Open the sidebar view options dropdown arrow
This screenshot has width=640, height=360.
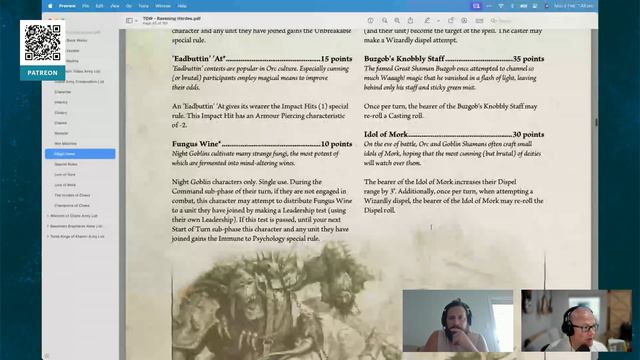coord(136,21)
